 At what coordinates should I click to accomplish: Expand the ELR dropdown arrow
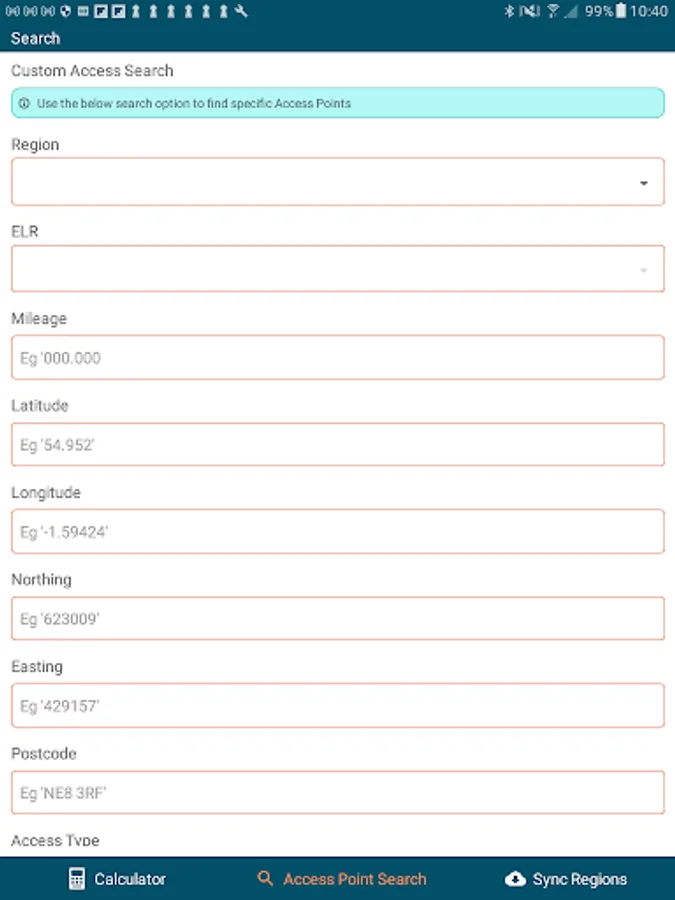[644, 270]
